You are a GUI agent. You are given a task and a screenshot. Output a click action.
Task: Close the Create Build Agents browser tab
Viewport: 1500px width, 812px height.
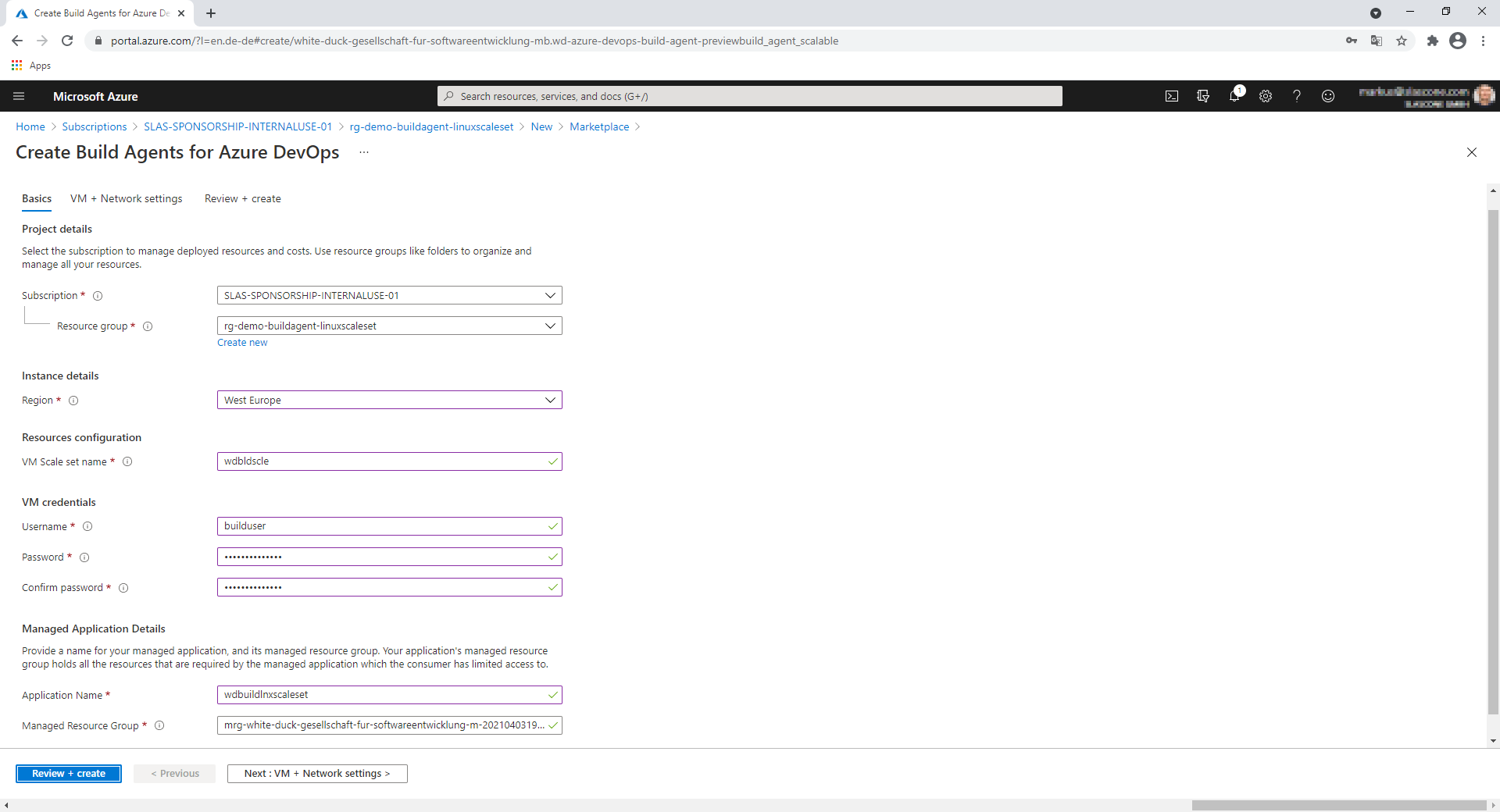coord(181,13)
